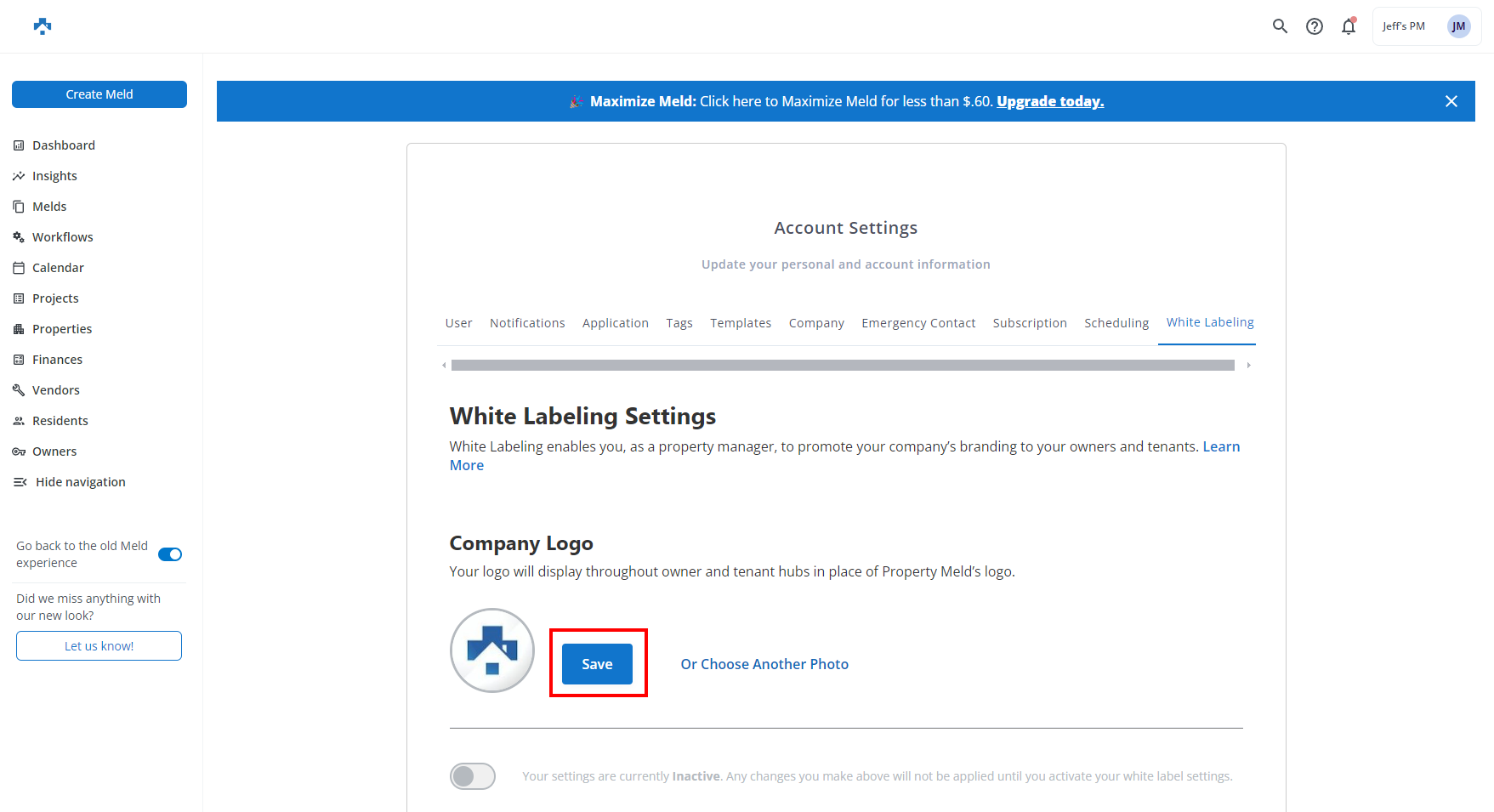Save the company logo
Screen dimensions: 1494x812
(596, 663)
